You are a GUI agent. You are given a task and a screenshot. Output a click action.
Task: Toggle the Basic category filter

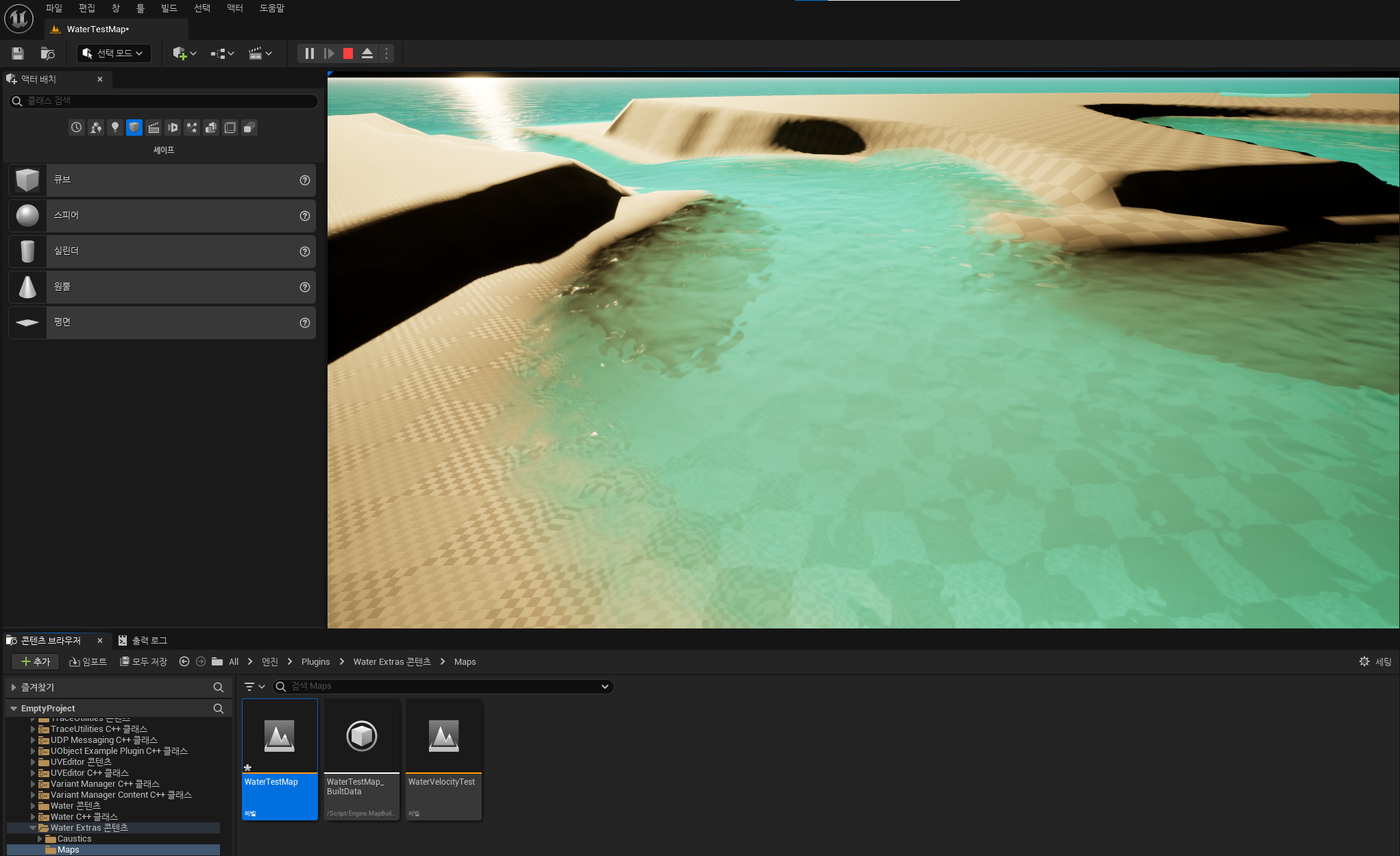click(96, 127)
